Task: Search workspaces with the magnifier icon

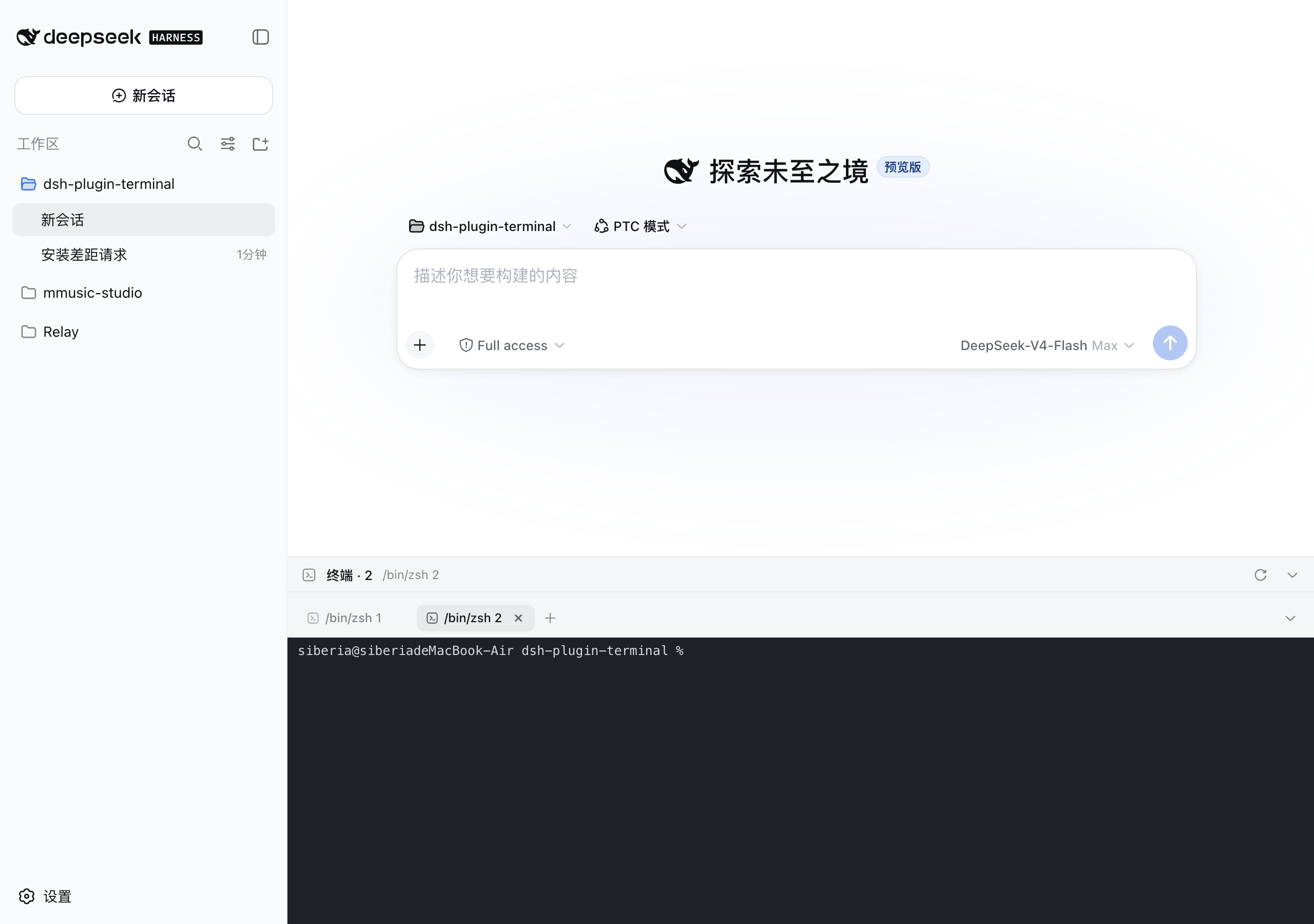Action: [195, 144]
